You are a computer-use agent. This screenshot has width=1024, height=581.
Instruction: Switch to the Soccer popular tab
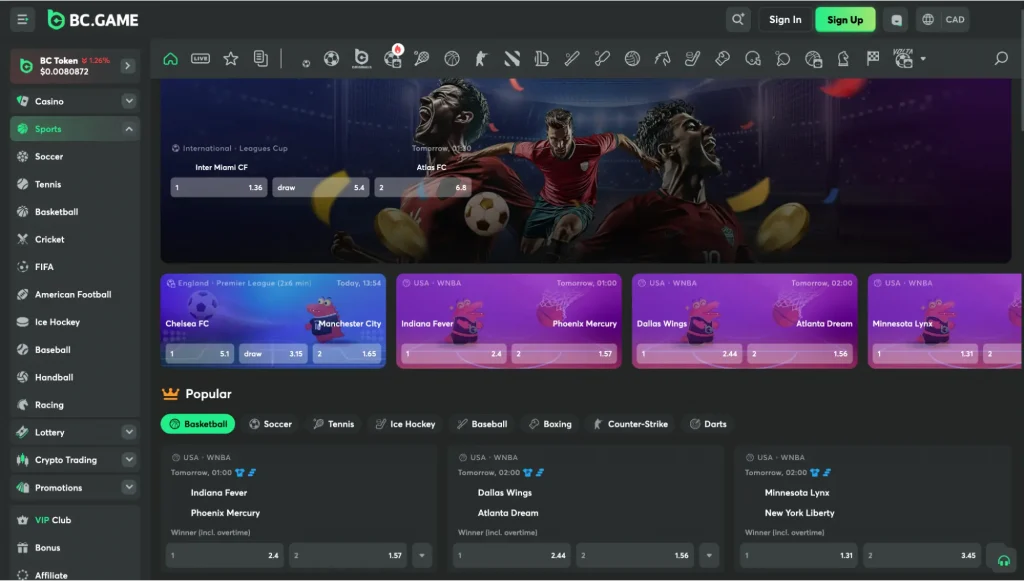click(x=270, y=424)
